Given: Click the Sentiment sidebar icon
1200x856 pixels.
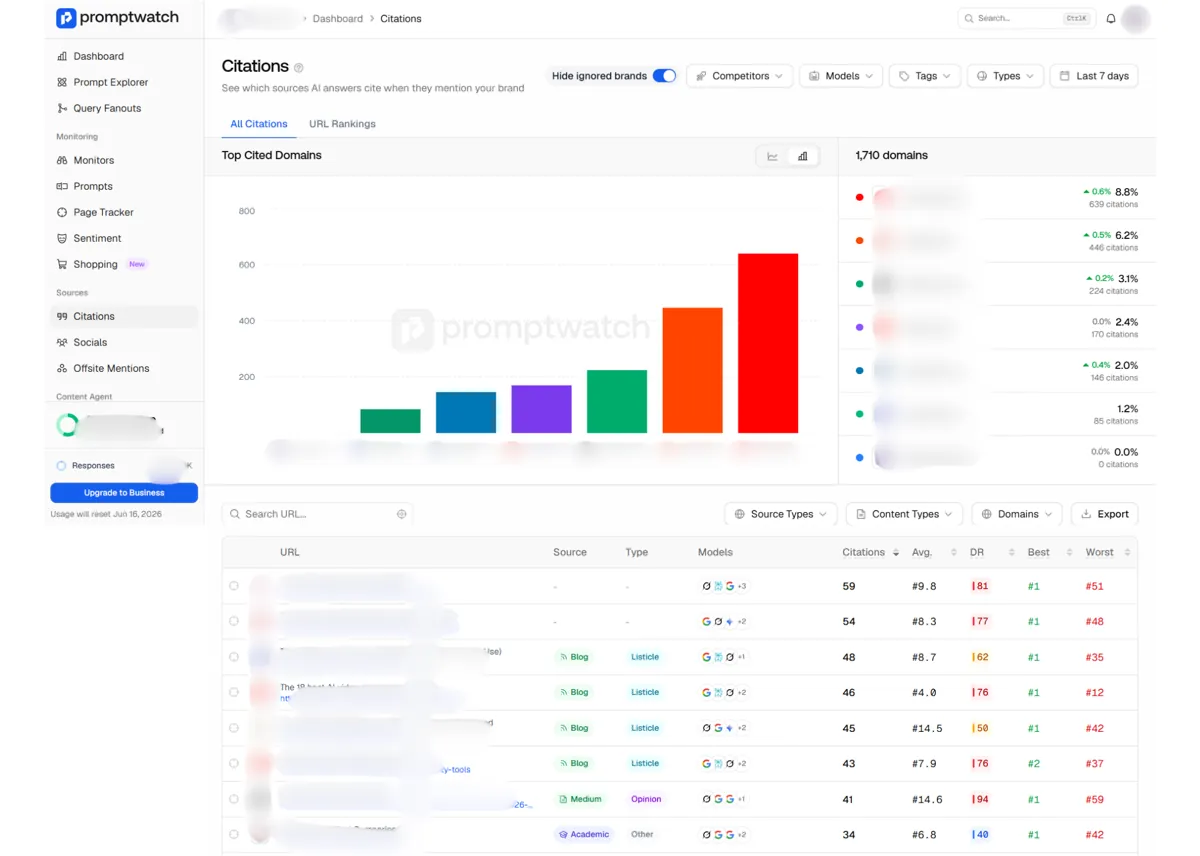Looking at the screenshot, I should click(x=62, y=238).
